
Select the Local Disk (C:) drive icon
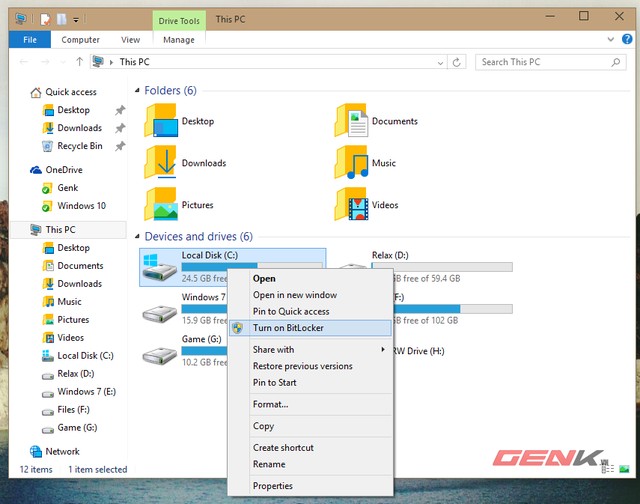[x=160, y=267]
